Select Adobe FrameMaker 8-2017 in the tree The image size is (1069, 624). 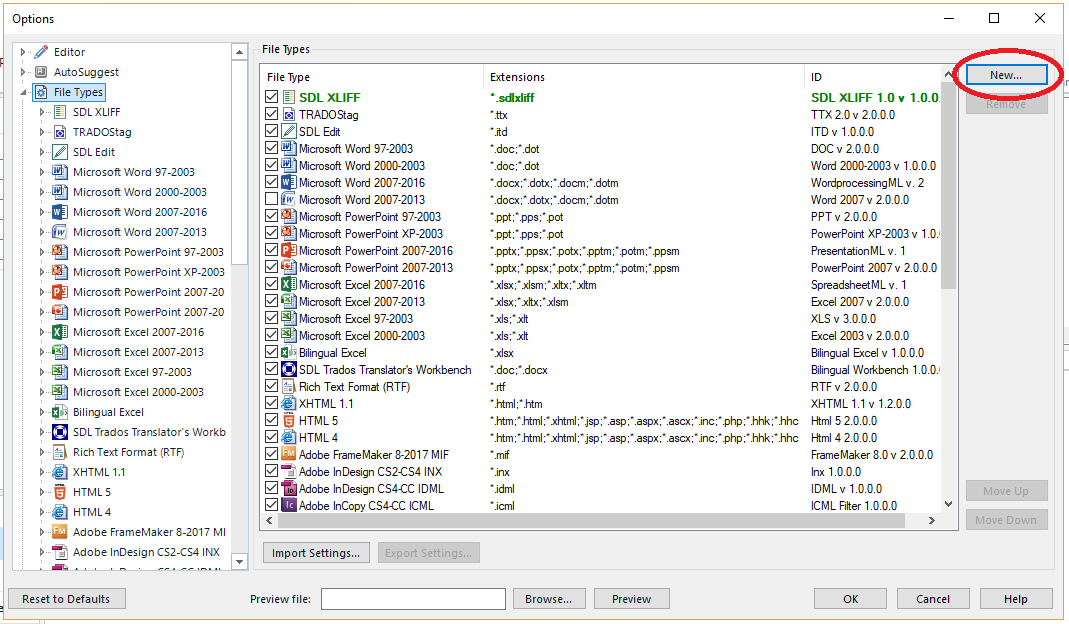[149, 532]
